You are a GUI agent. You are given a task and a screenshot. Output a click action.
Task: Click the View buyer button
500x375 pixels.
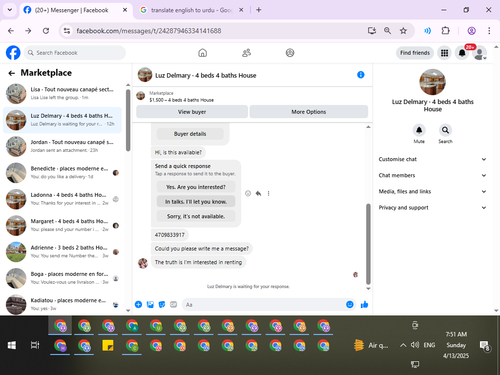pos(192,112)
